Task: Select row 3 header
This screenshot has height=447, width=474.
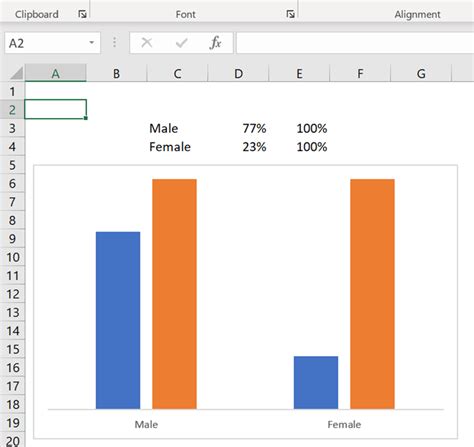Action: coord(12,128)
